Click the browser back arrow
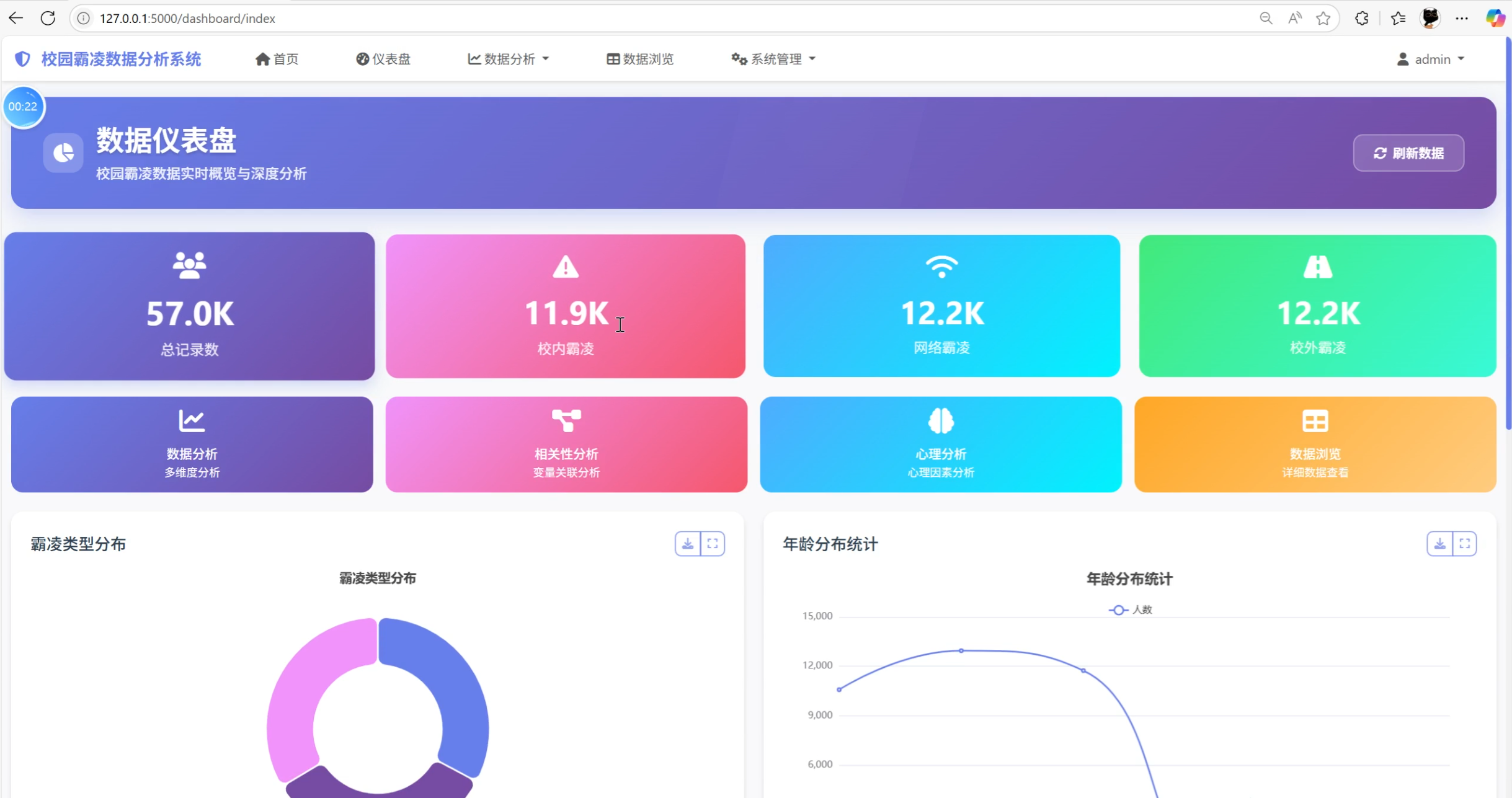 pyautogui.click(x=16, y=18)
